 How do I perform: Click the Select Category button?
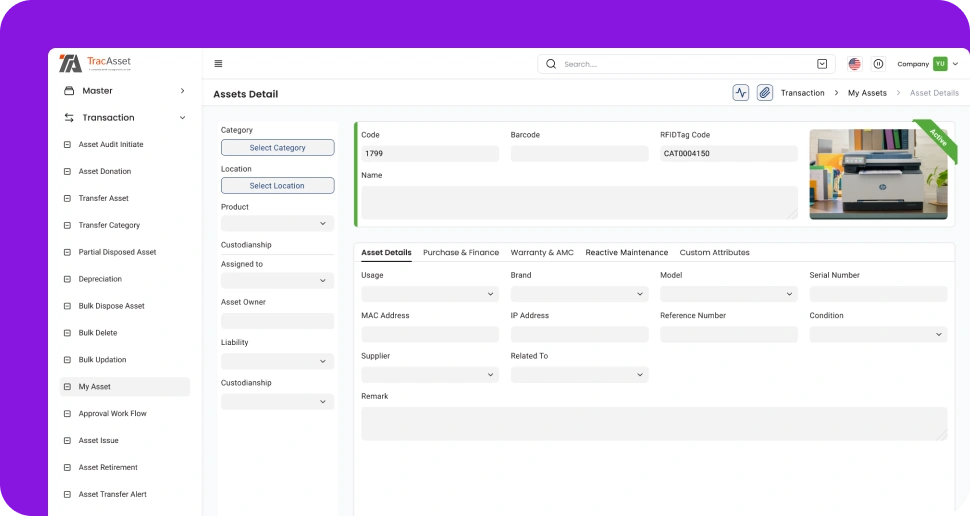coord(277,148)
